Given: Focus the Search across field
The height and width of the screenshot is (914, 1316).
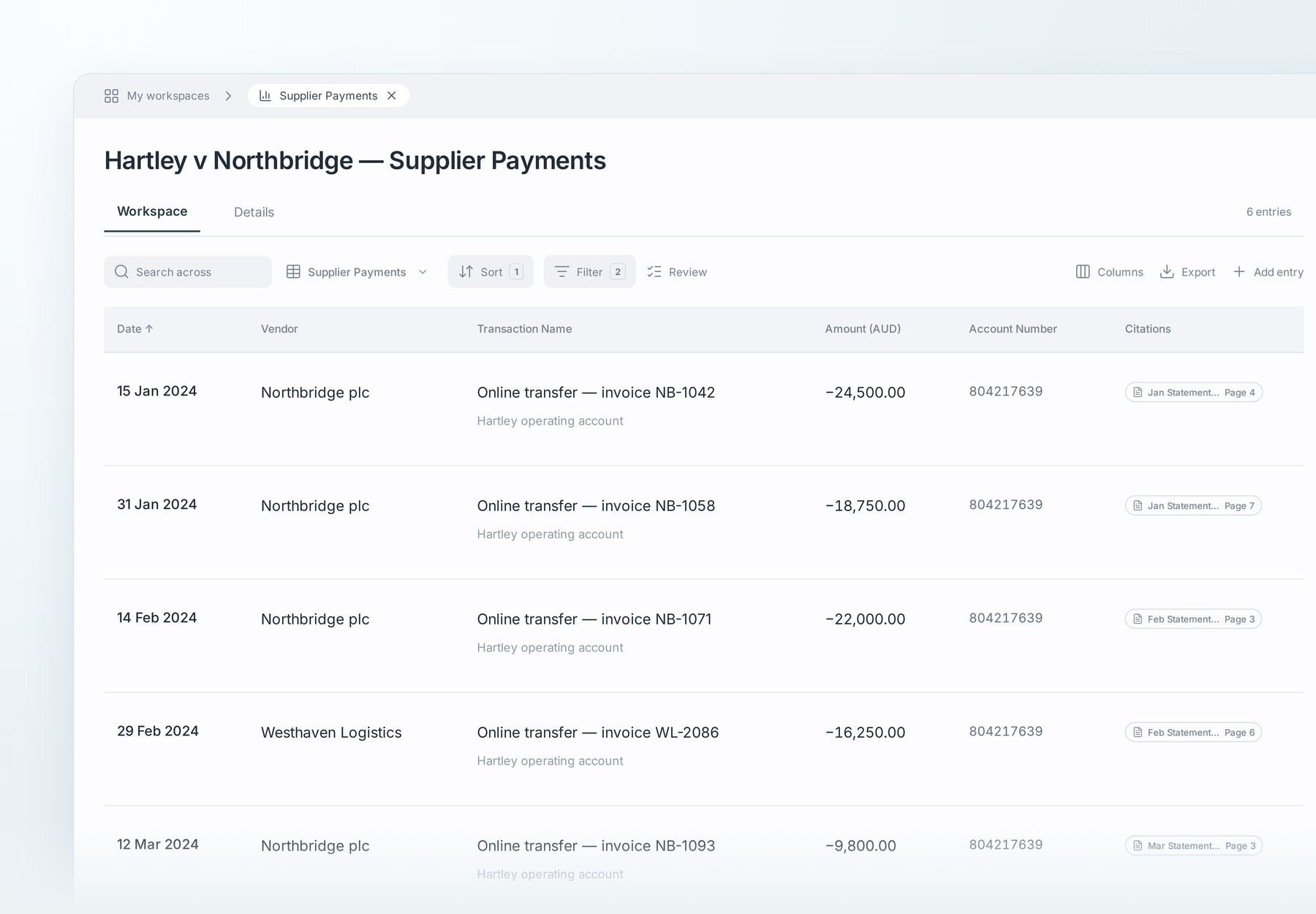Looking at the screenshot, I should click(x=188, y=271).
